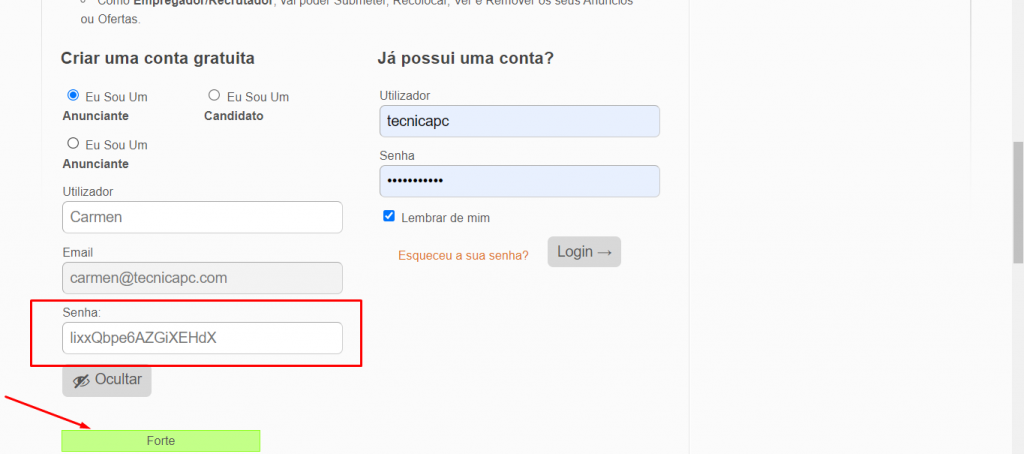This screenshot has height=454, width=1024.
Task: Click the bold Candidato label text
Action: [x=234, y=116]
